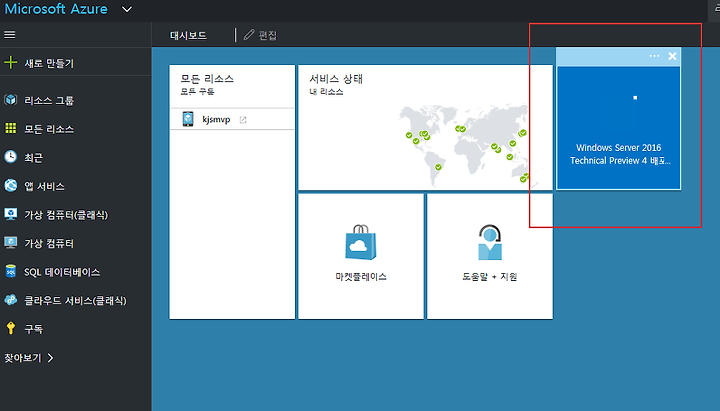720x411 pixels.
Task: Select 최근 in the sidebar
Action: pyautogui.click(x=34, y=158)
